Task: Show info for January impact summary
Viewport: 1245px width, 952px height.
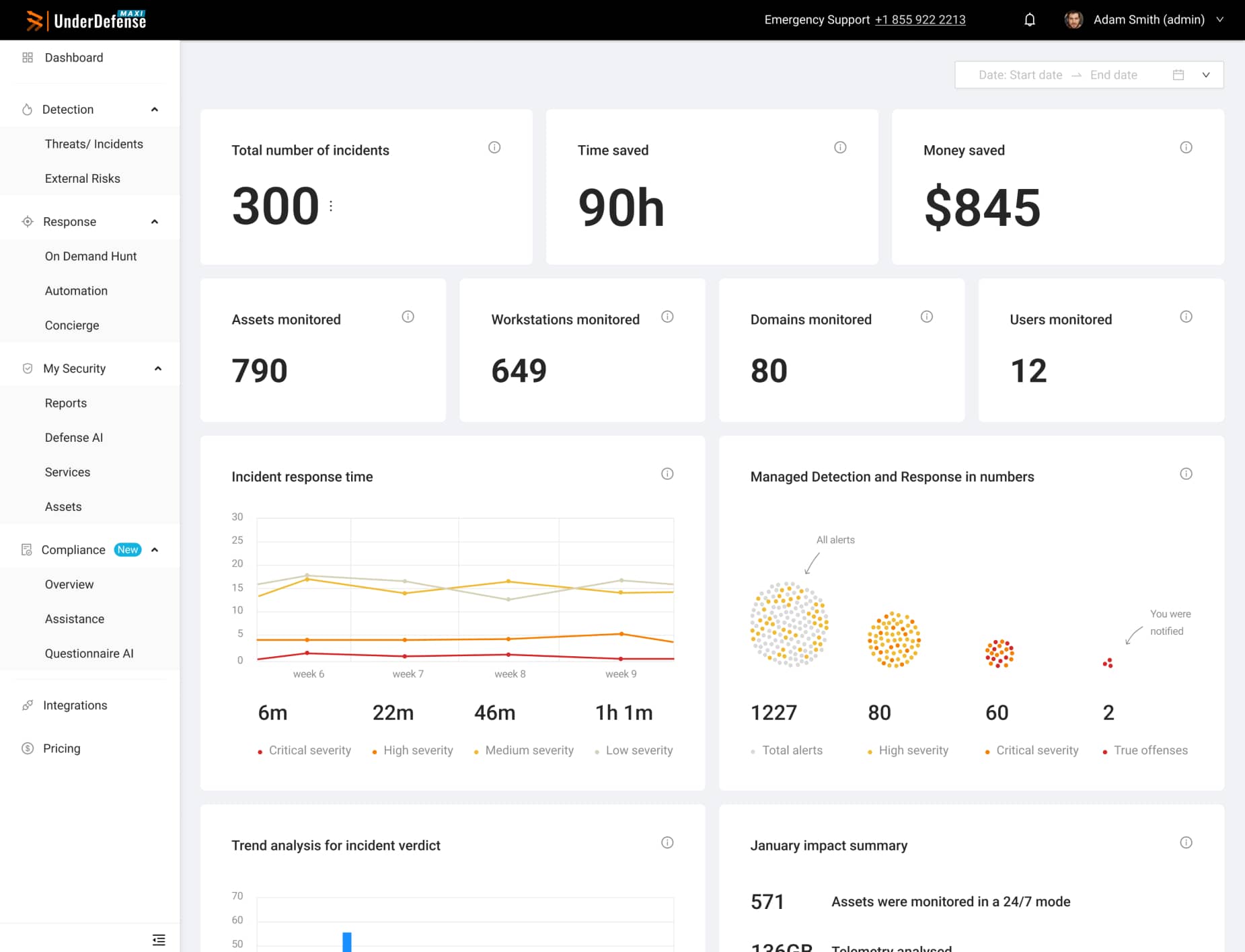Action: click(x=1186, y=842)
